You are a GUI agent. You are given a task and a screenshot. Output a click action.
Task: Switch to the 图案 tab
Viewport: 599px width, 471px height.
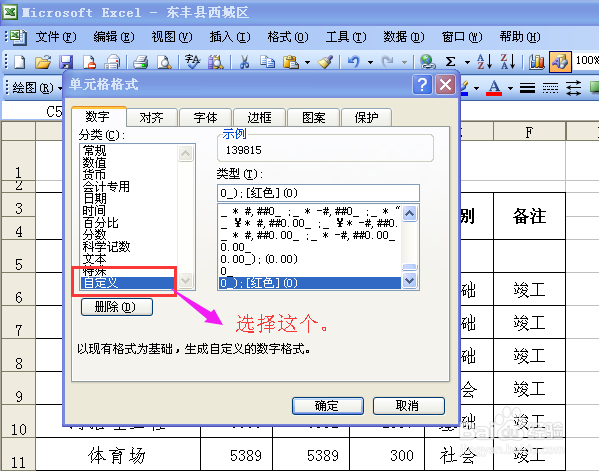(x=314, y=118)
